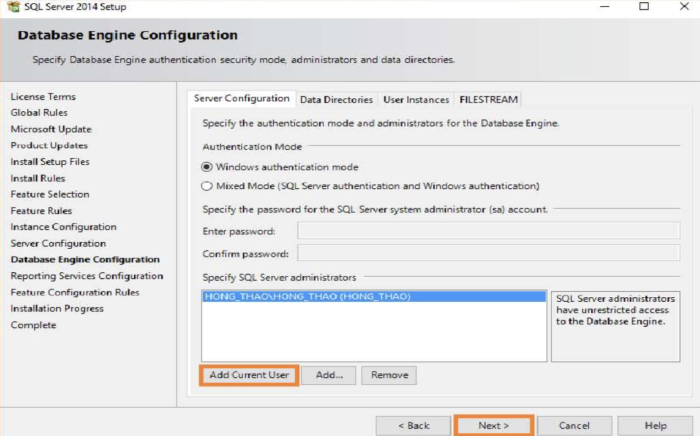Click the Confirm password field
This screenshot has width=700, height=436.
[488, 253]
